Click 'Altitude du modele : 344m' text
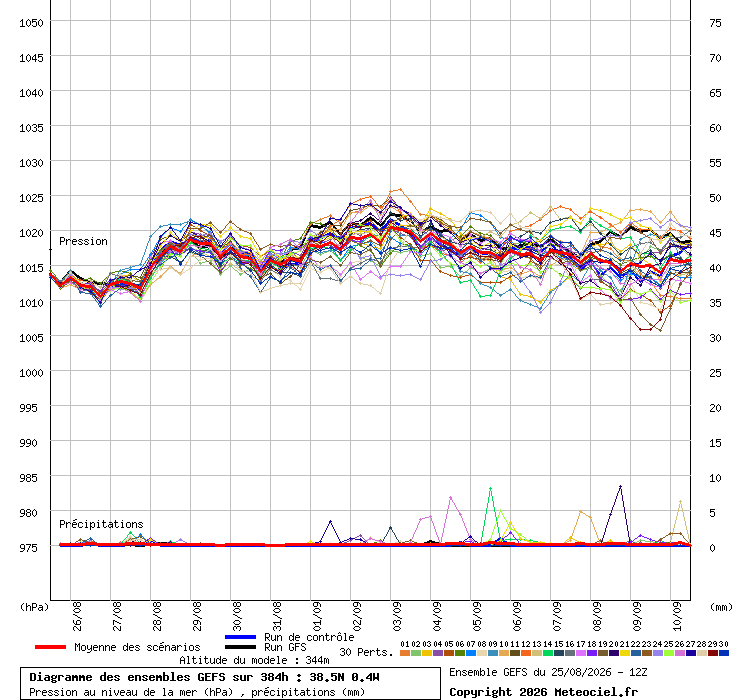Screen dimensions: 740x700 [x=254, y=660]
